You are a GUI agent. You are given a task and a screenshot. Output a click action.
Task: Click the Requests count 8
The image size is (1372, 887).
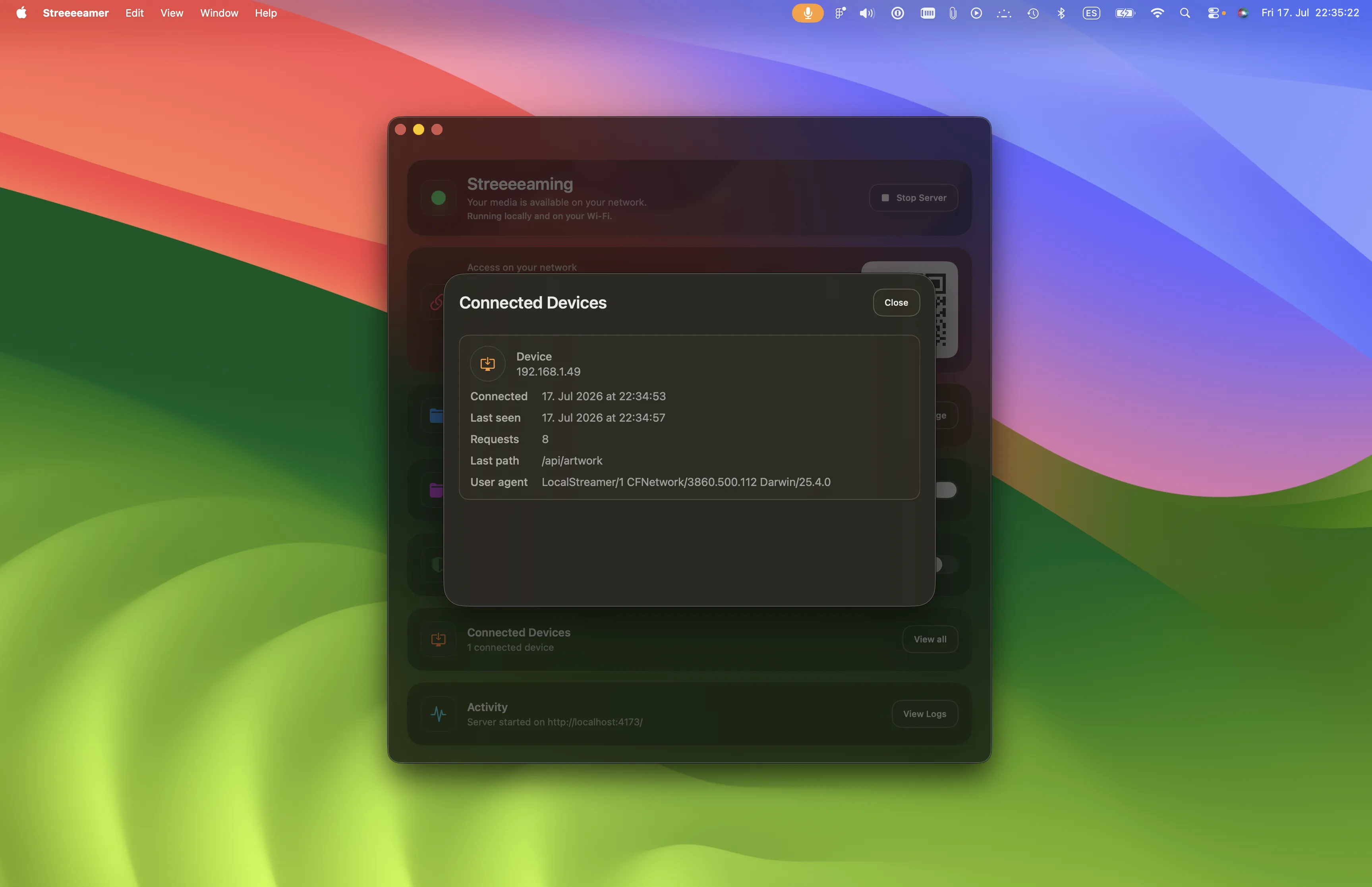click(545, 439)
